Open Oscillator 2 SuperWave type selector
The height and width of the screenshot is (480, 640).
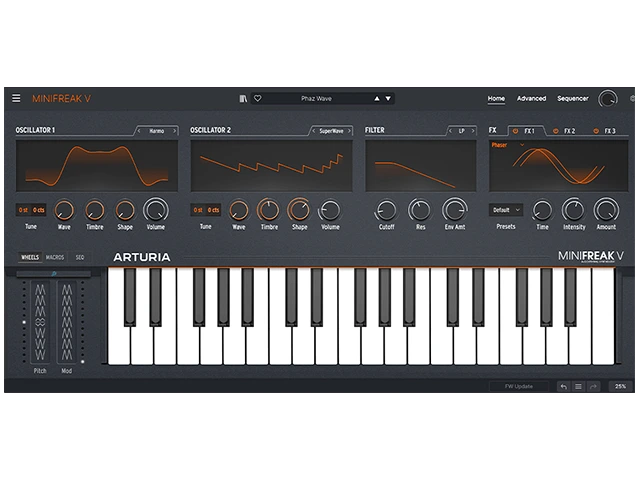click(x=331, y=131)
